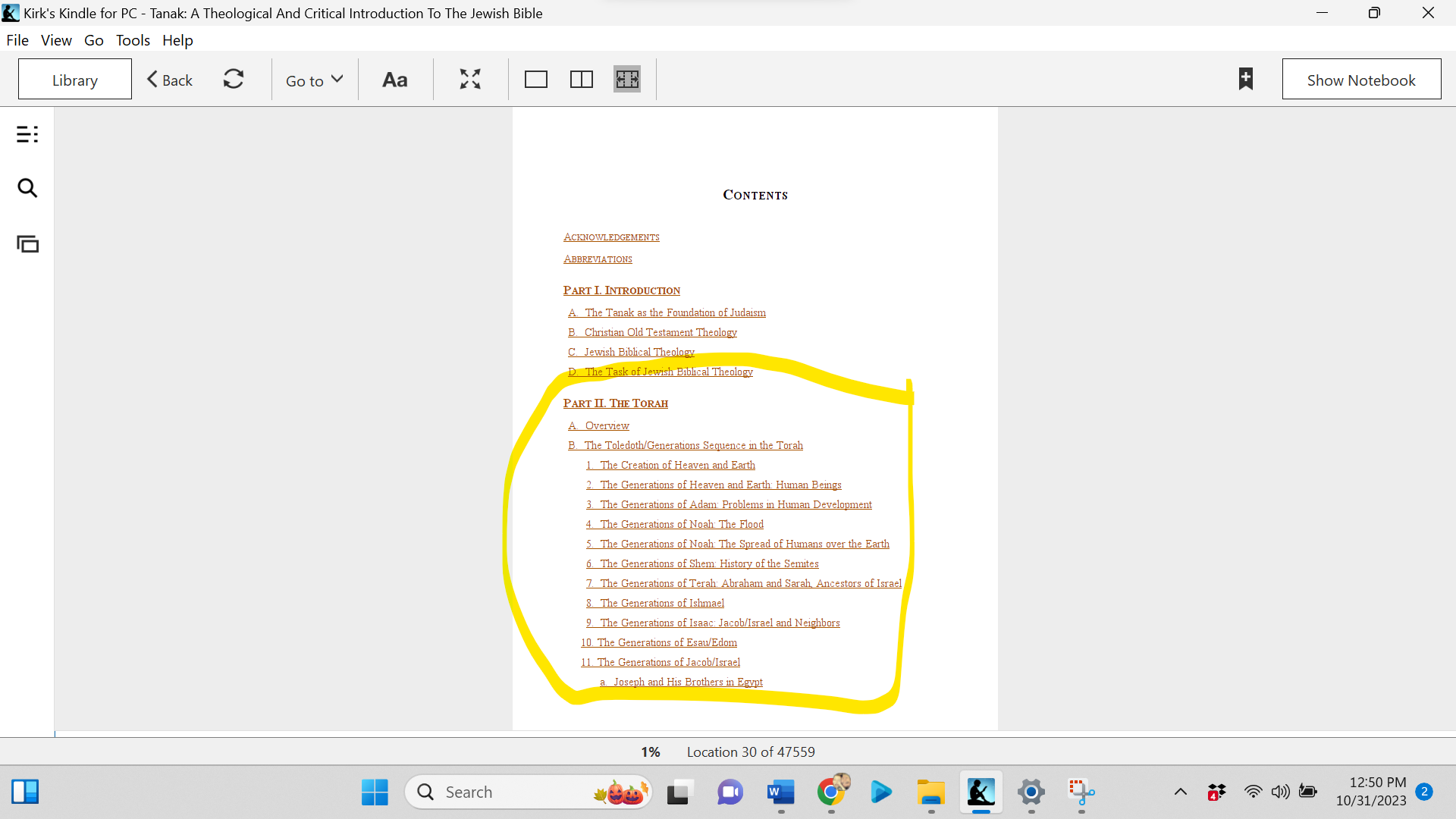
Task: Open Snipping Tool from the taskbar
Action: click(1081, 792)
